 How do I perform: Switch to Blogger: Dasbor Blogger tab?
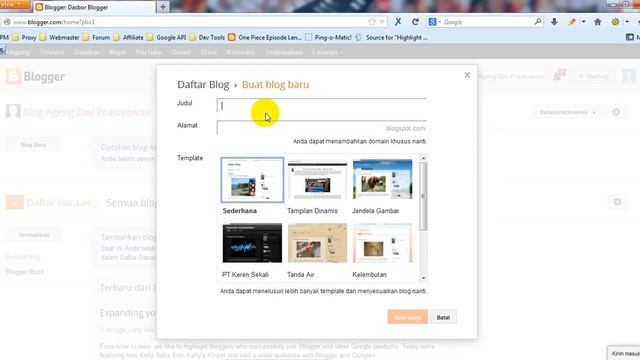94,7
